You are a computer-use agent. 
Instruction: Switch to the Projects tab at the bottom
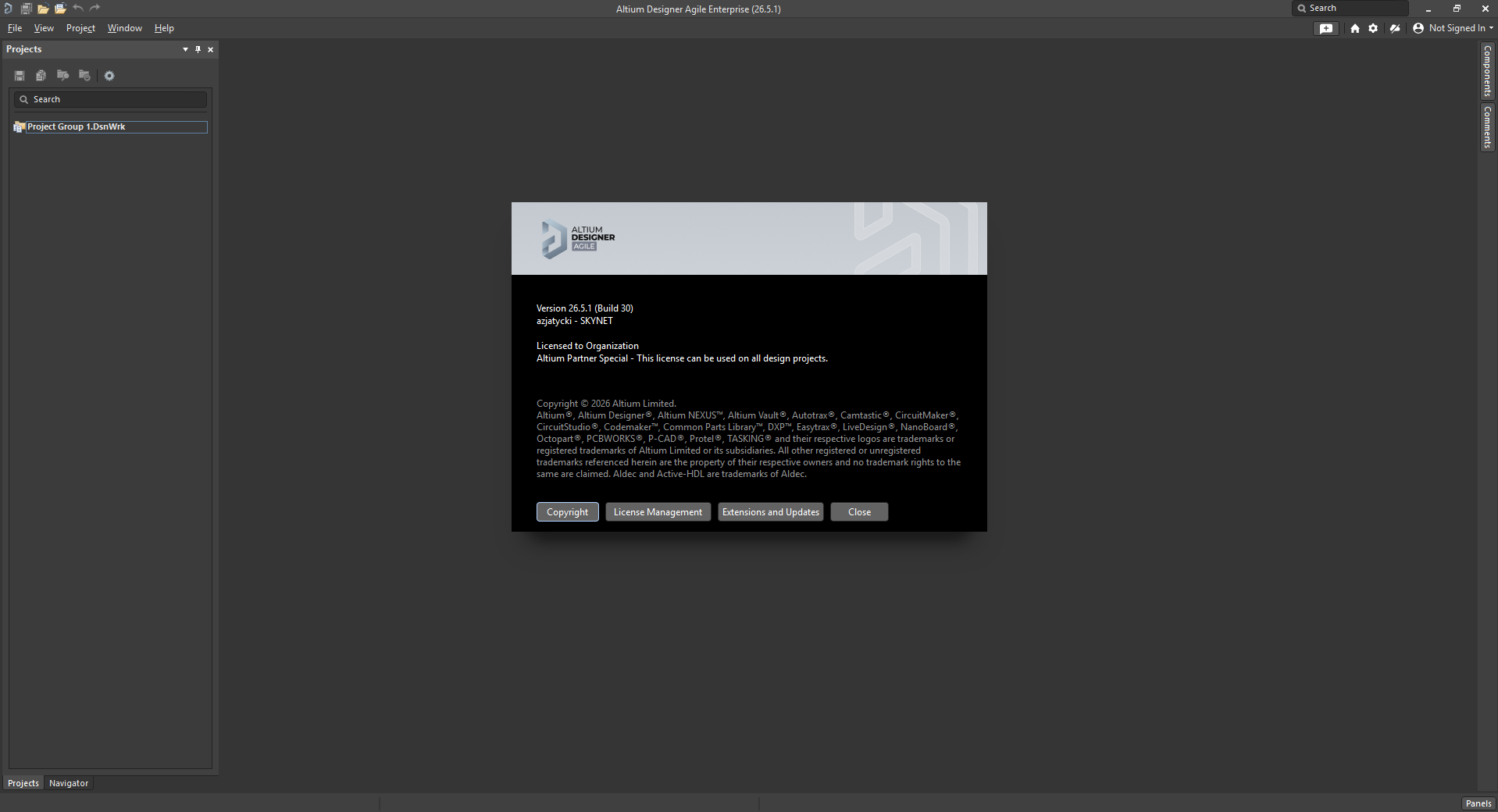click(x=23, y=783)
